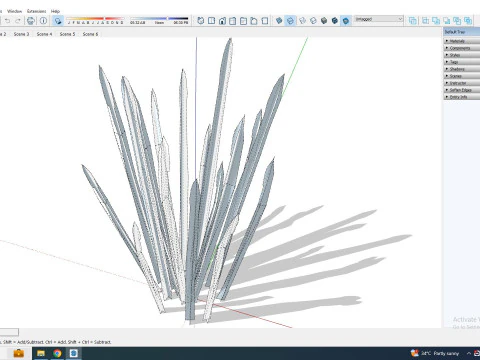Switch to the Iso view icon

pos(201,21)
